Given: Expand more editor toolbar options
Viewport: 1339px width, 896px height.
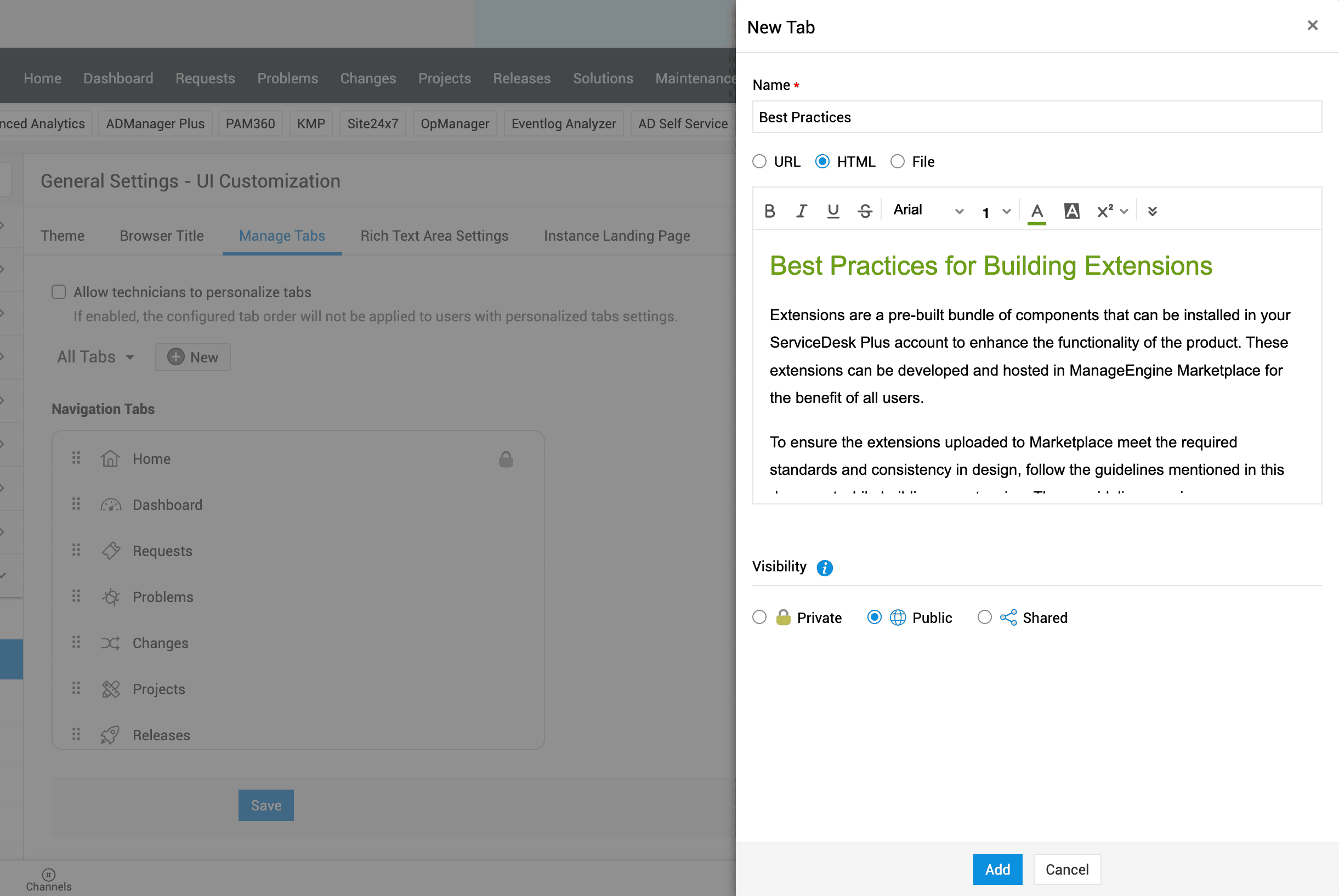Looking at the screenshot, I should (1152, 211).
